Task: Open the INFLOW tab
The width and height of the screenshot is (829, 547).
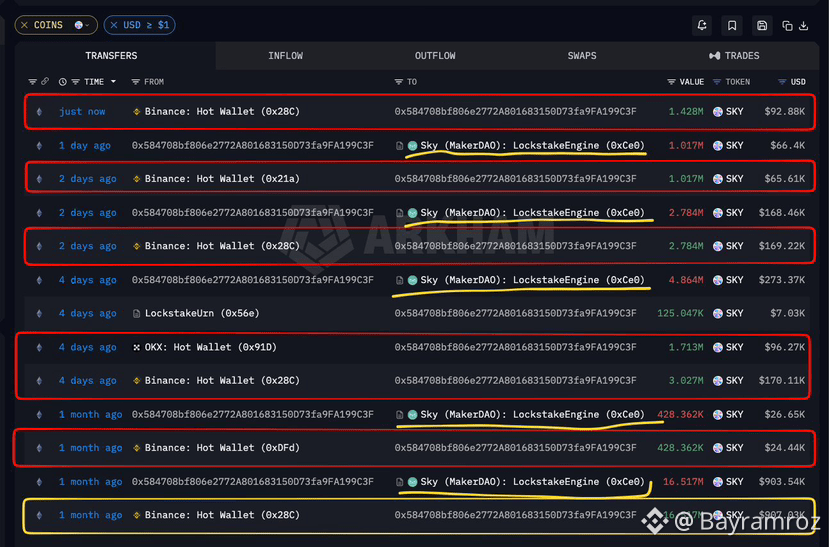Action: [285, 55]
